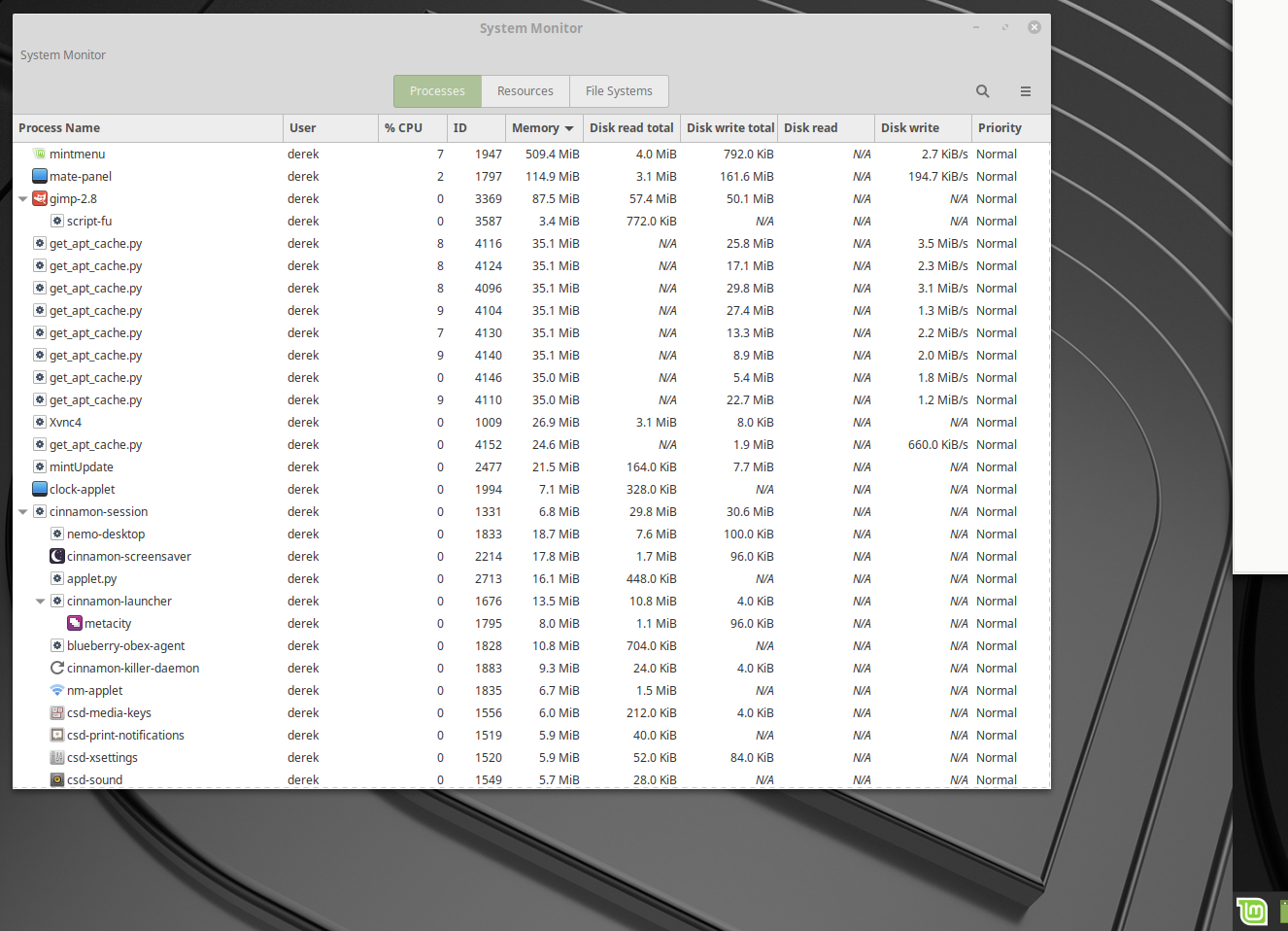Select the mintUpdate process name
Viewport: 1288px width, 931px height.
point(82,466)
